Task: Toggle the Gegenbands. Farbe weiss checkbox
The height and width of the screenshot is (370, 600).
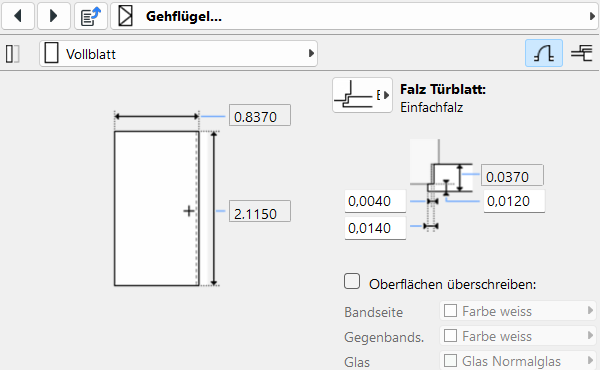Action: pyautogui.click(x=450, y=336)
